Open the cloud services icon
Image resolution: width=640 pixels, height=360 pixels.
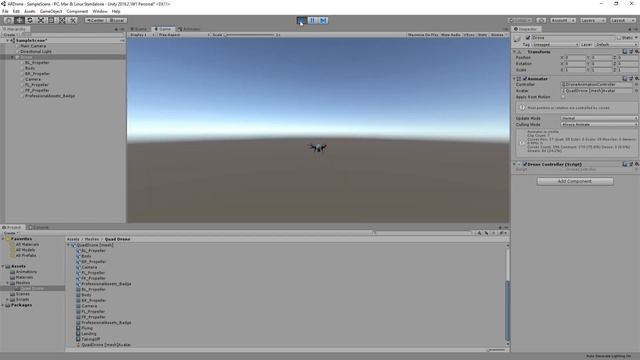[x=541, y=20]
